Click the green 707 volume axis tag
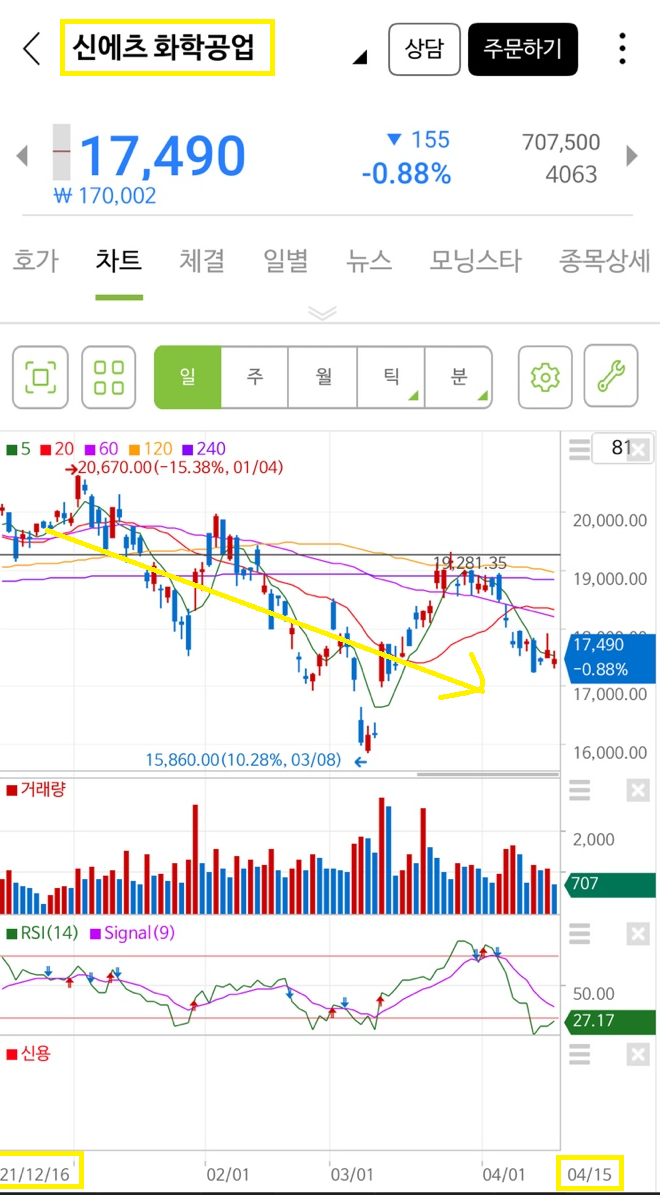Screen dimensions: 666x1195 [x=609, y=885]
